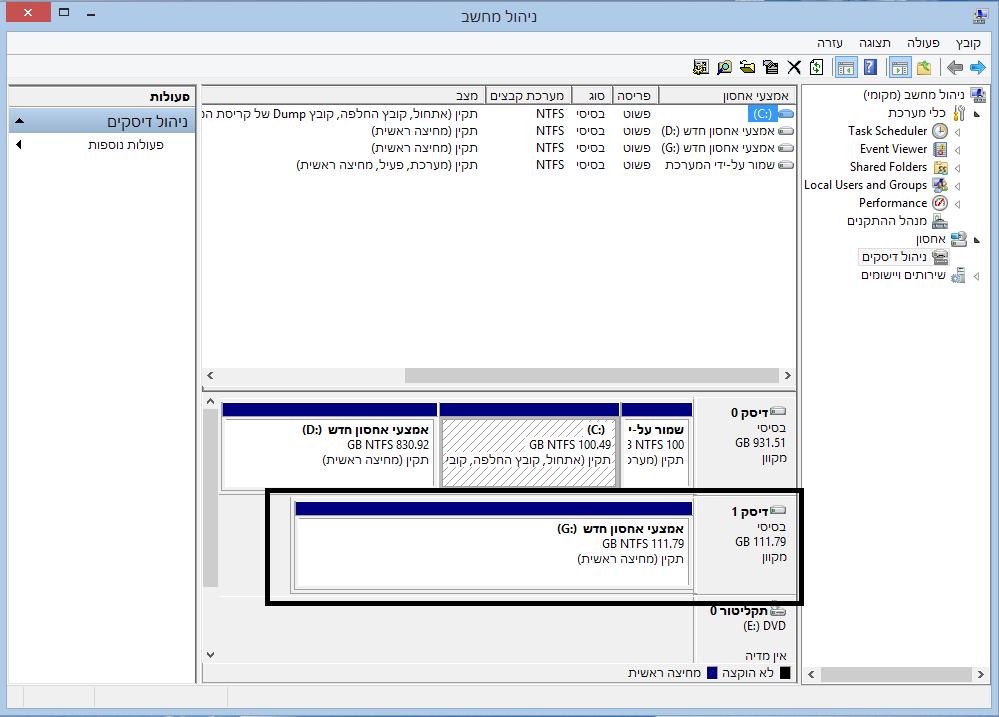Click the blue arrow navigation toolbar button

(x=977, y=68)
